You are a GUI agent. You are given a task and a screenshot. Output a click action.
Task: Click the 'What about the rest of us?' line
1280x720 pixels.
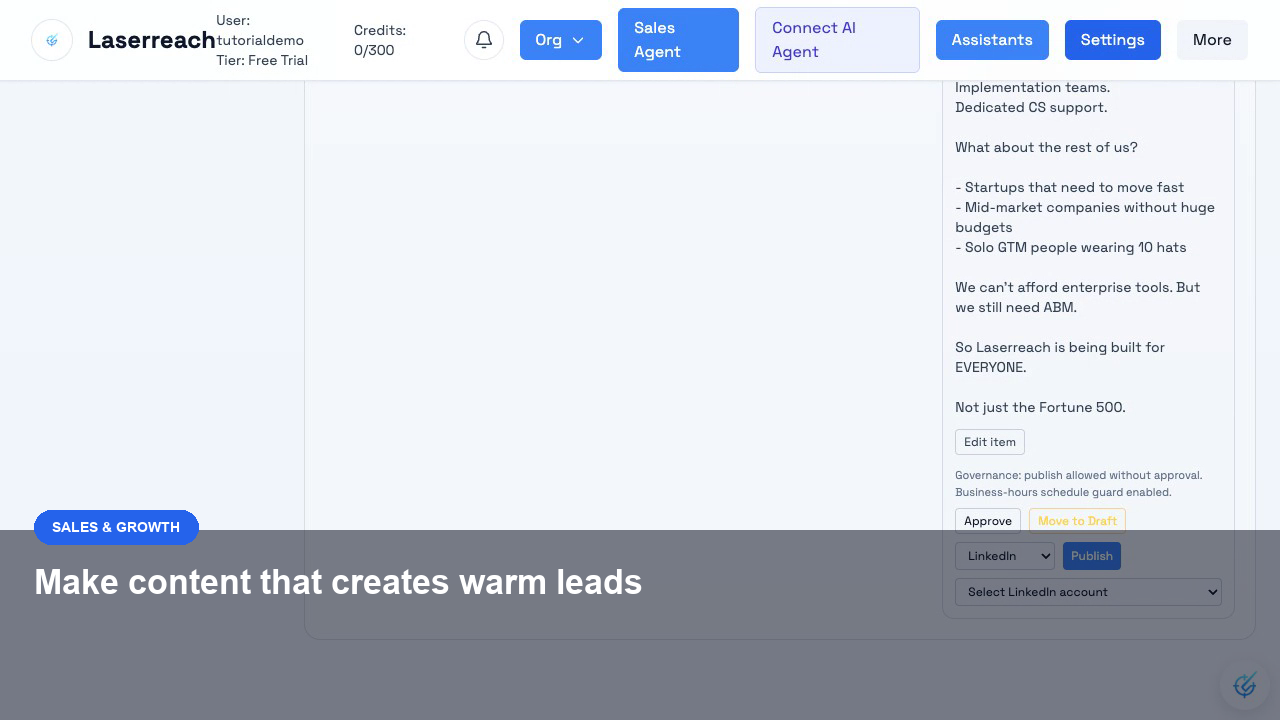point(1046,147)
